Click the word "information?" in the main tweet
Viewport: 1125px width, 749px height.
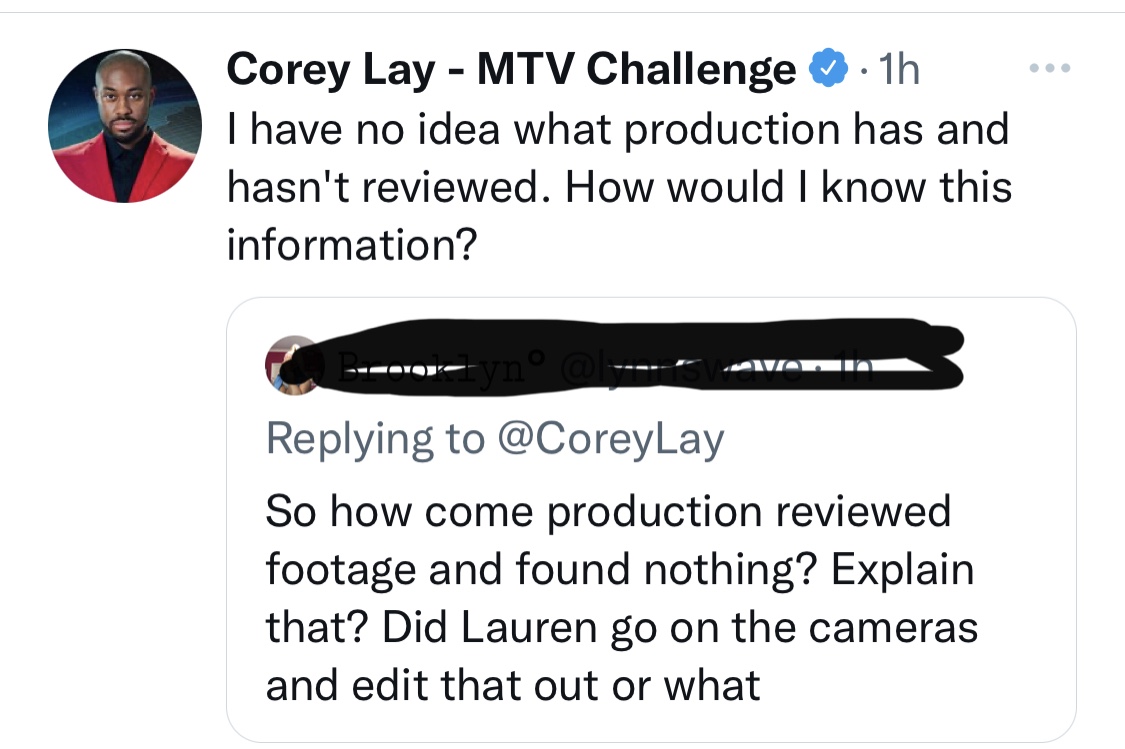click(x=350, y=244)
